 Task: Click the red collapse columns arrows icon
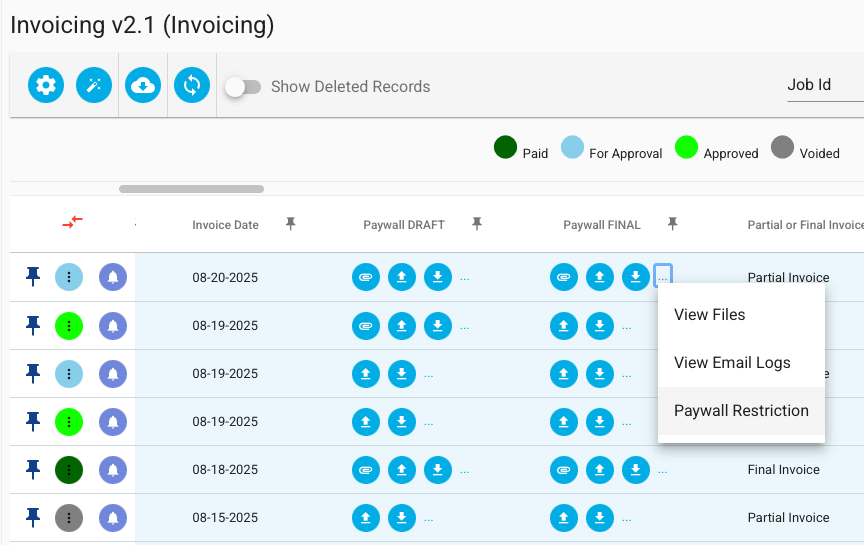[72, 222]
